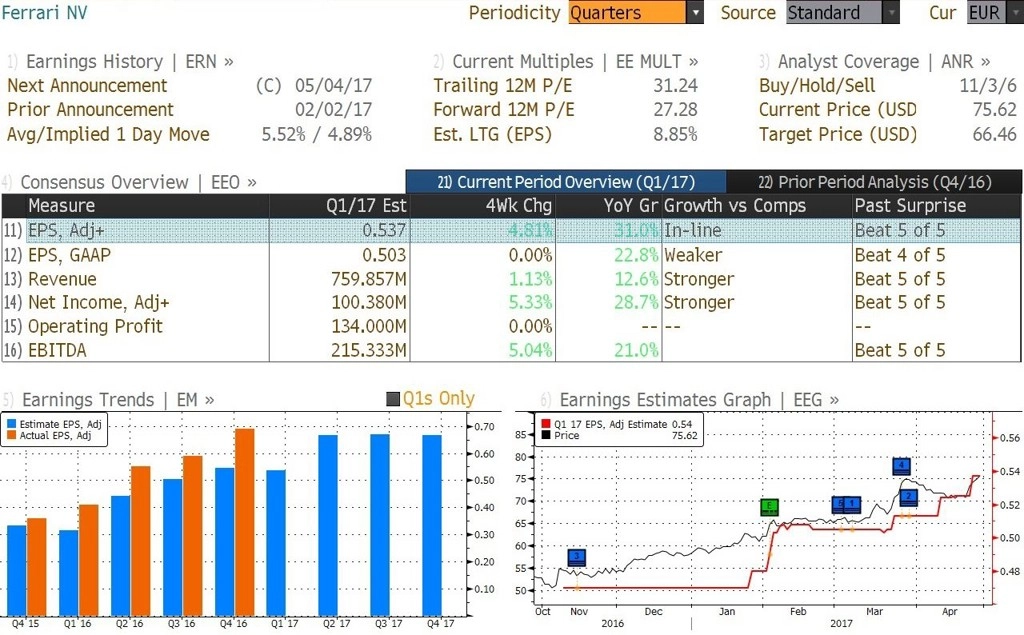The image size is (1024, 635).
Task: Select the Net Income, Adj+ row
Action: pyautogui.click(x=511, y=302)
